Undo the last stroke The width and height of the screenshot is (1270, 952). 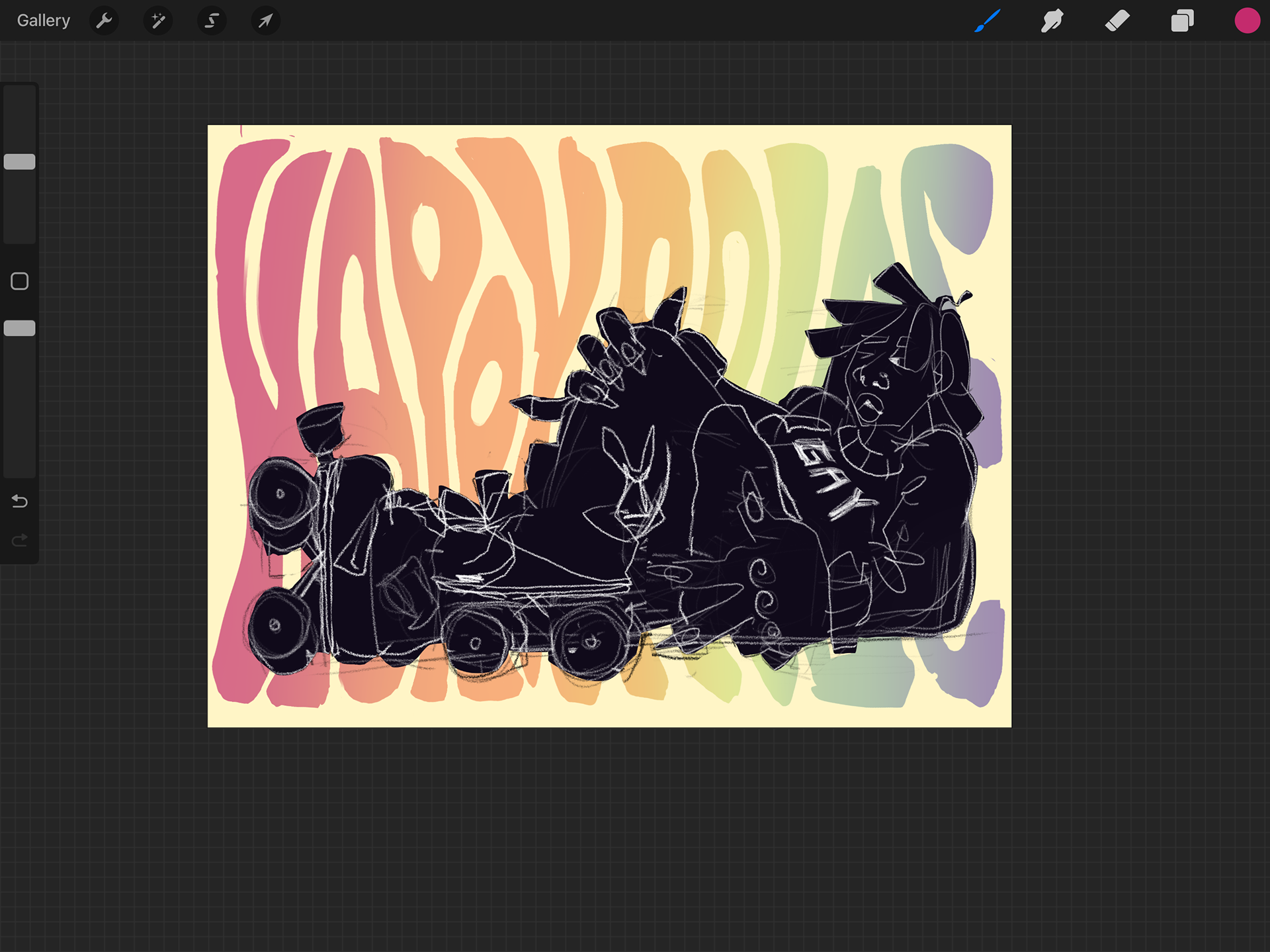point(20,501)
